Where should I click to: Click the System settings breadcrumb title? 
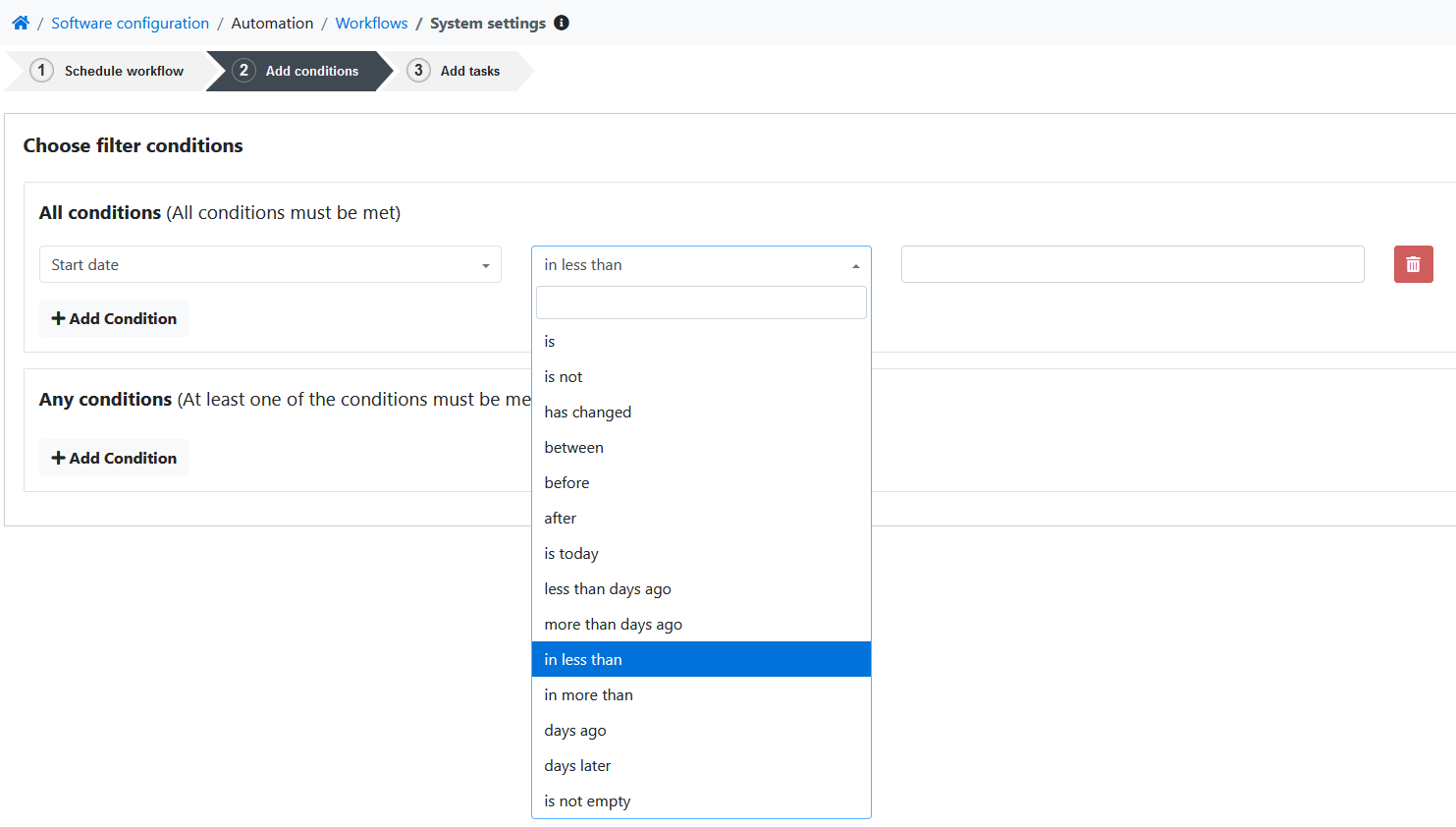[488, 23]
